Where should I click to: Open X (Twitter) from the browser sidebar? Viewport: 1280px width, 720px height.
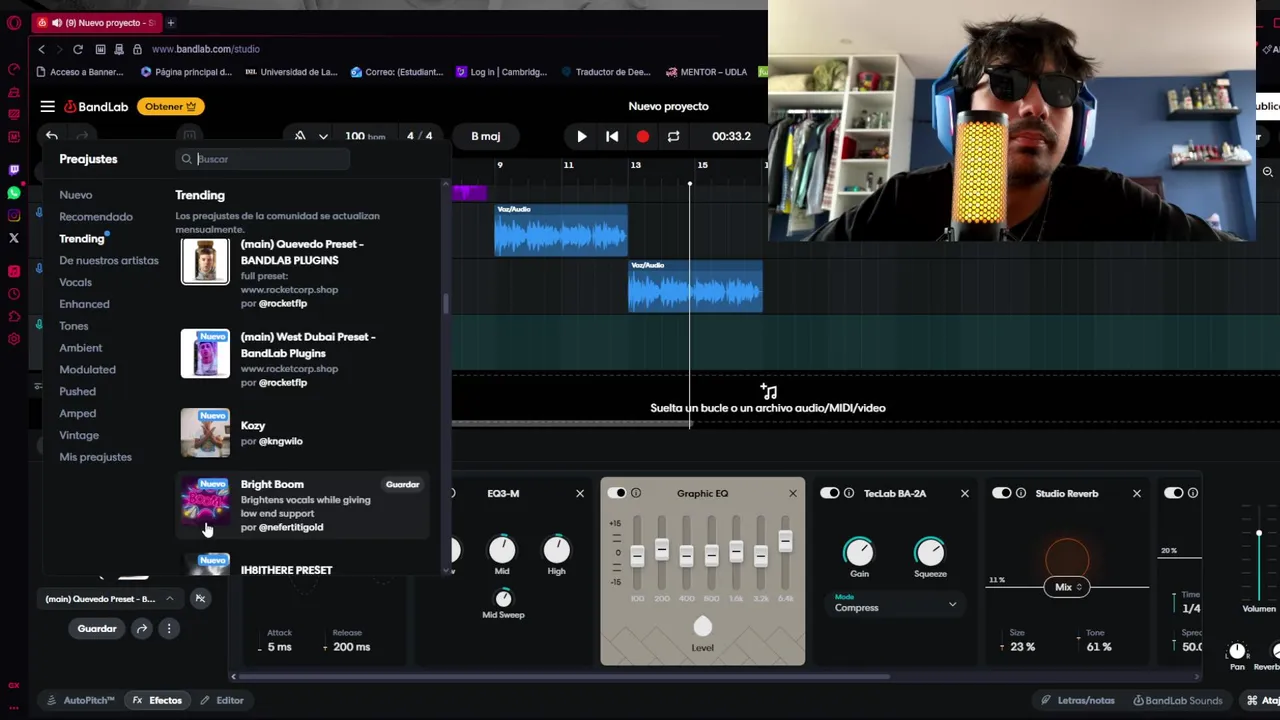click(13, 238)
